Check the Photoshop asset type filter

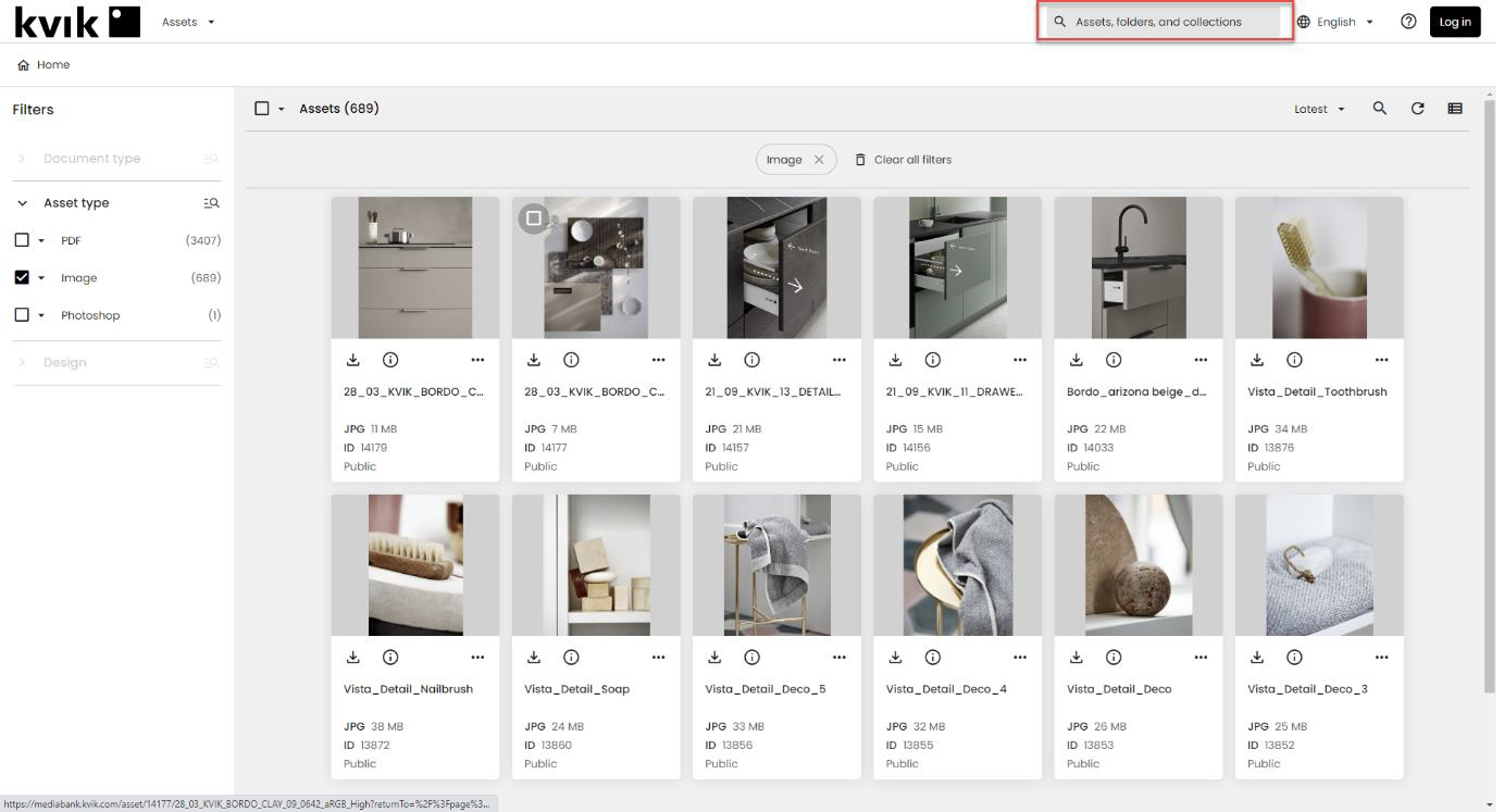(x=21, y=315)
